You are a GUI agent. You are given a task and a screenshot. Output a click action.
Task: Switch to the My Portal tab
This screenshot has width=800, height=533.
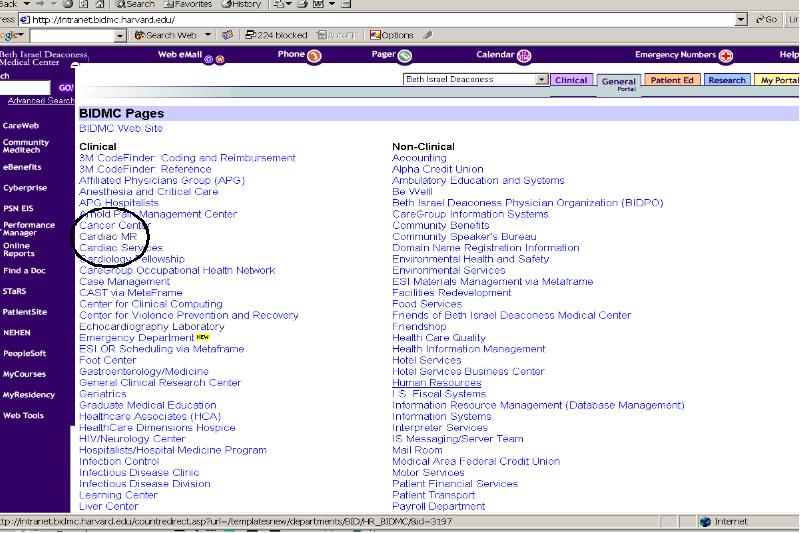tap(778, 80)
